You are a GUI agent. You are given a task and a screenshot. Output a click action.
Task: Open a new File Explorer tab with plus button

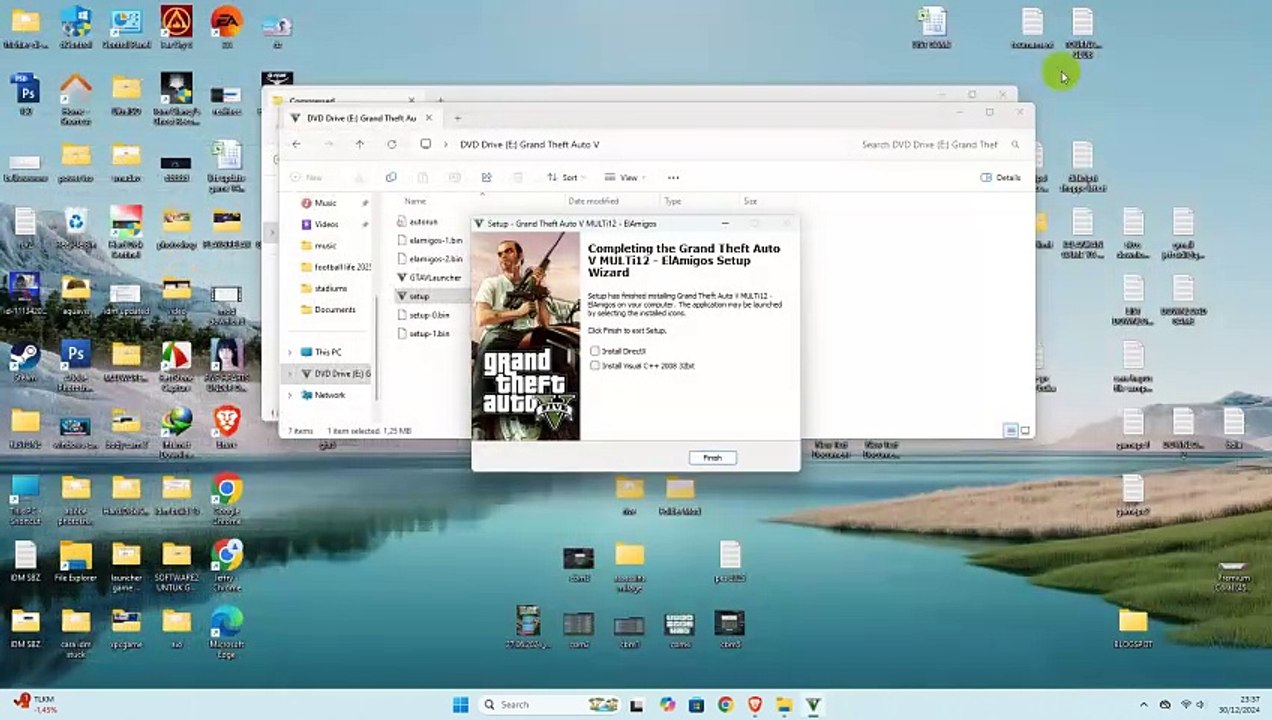click(458, 118)
